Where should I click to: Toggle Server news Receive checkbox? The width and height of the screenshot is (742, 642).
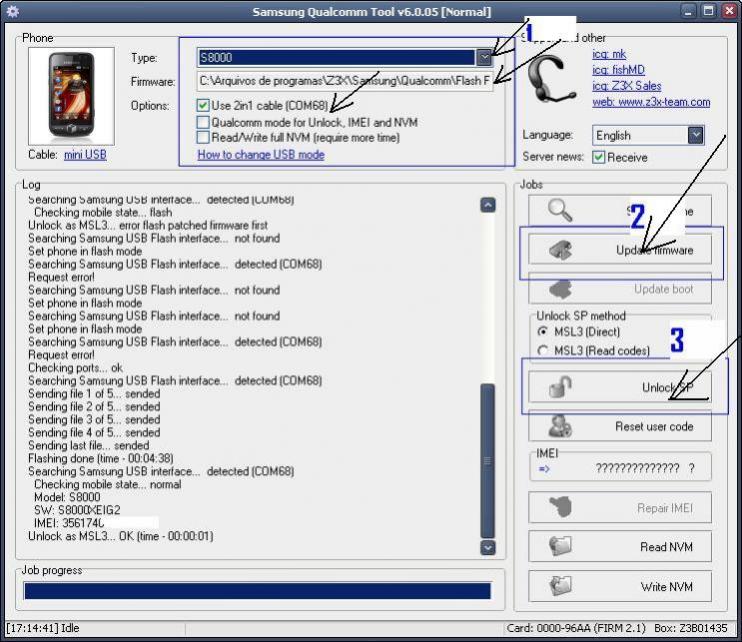click(599, 157)
